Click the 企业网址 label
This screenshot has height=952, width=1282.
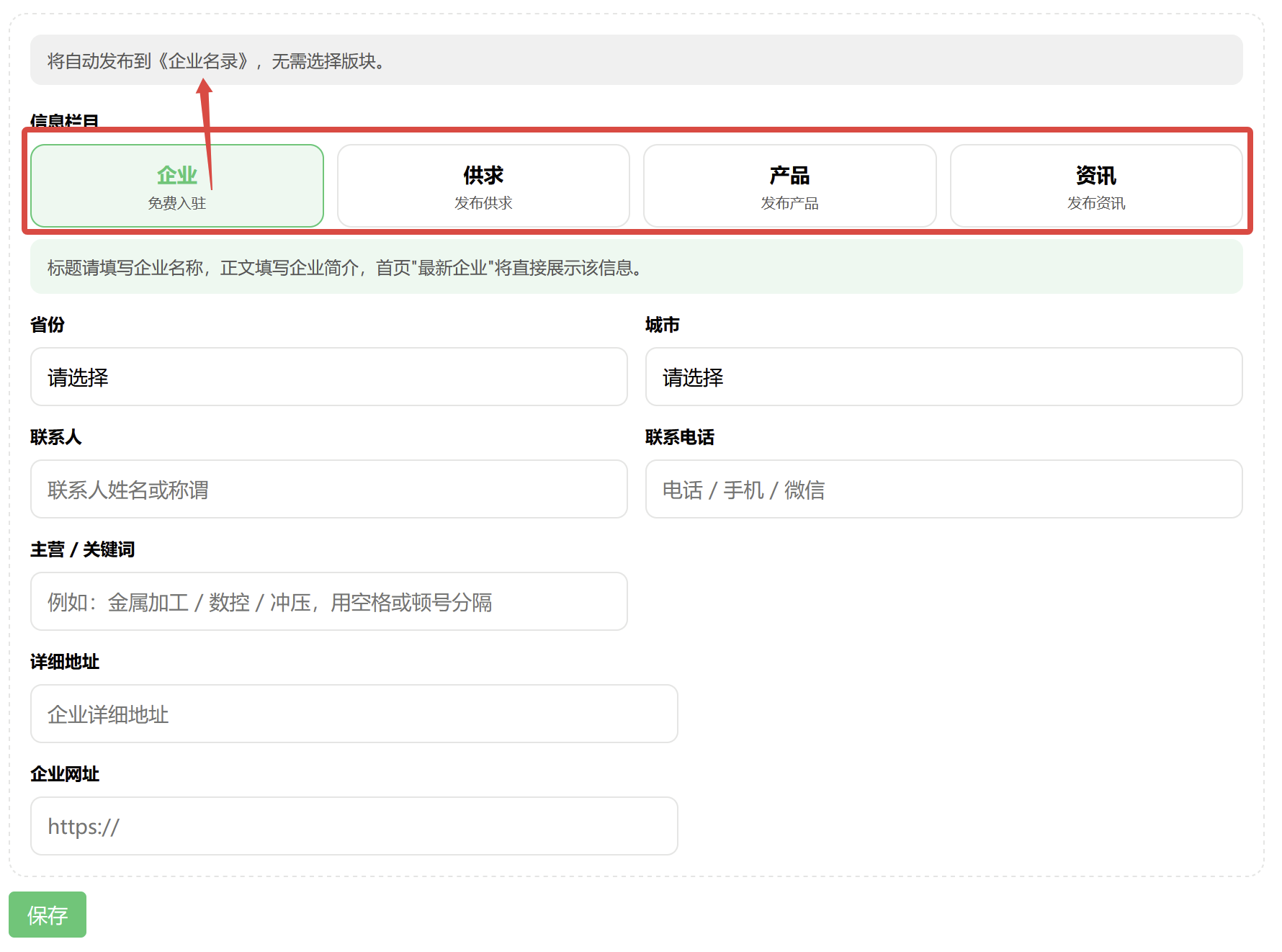coord(65,774)
